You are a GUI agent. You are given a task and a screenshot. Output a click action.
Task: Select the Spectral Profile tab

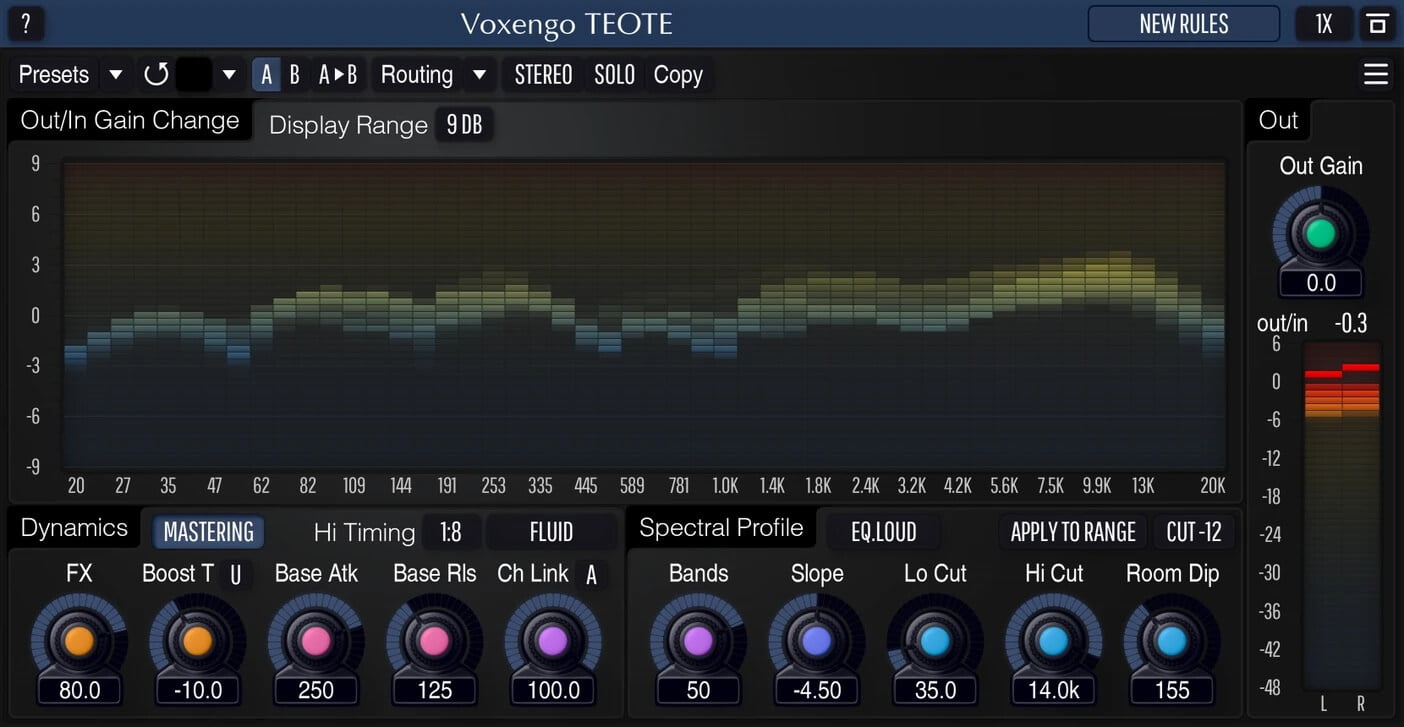pos(720,528)
